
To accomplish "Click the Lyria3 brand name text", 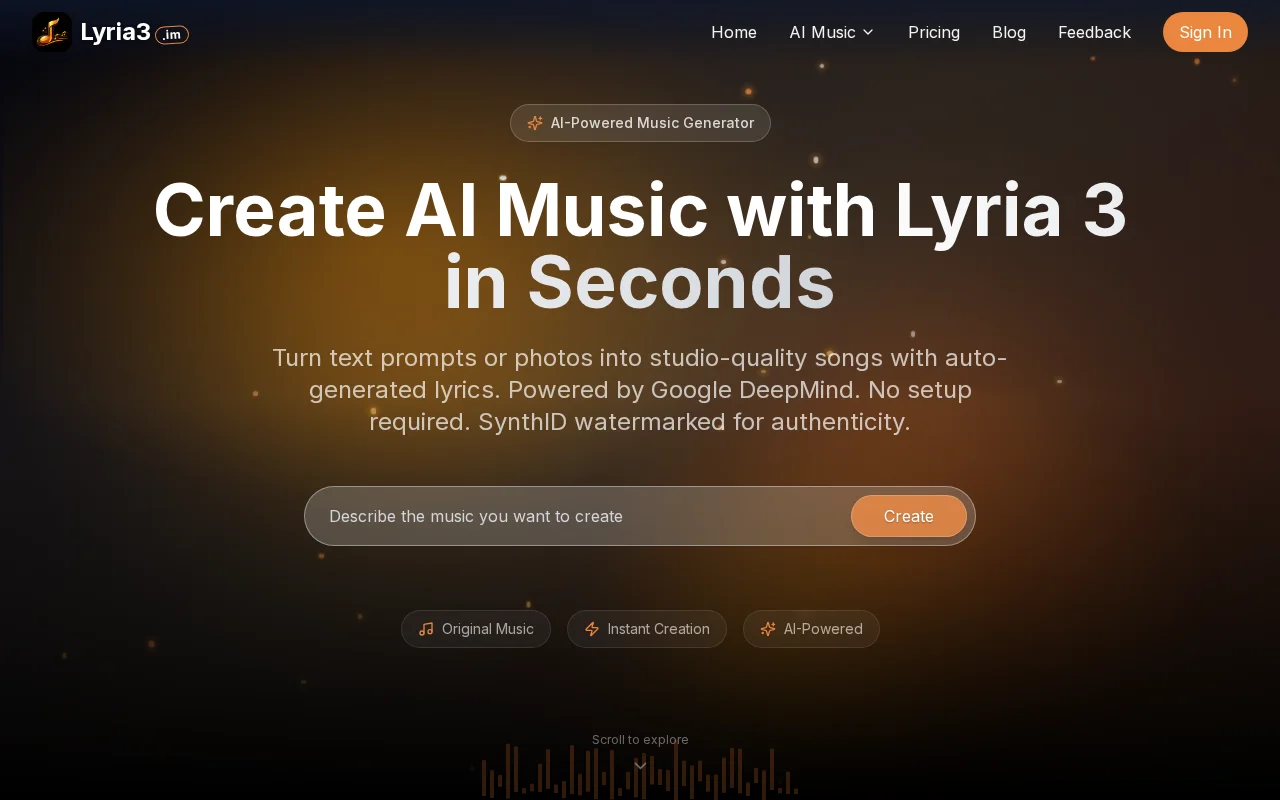I will coord(115,32).
